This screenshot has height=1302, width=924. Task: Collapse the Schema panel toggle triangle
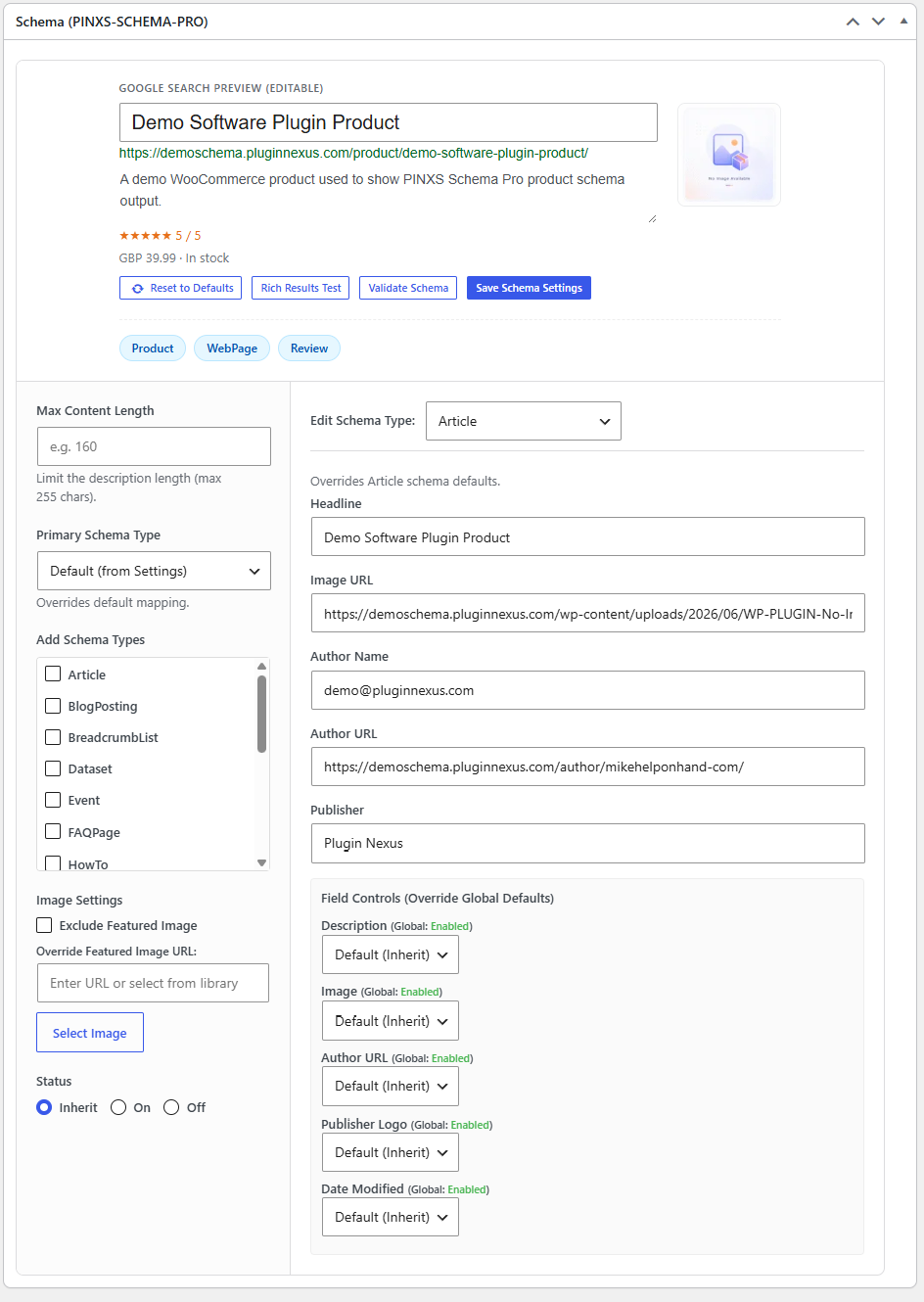click(903, 22)
